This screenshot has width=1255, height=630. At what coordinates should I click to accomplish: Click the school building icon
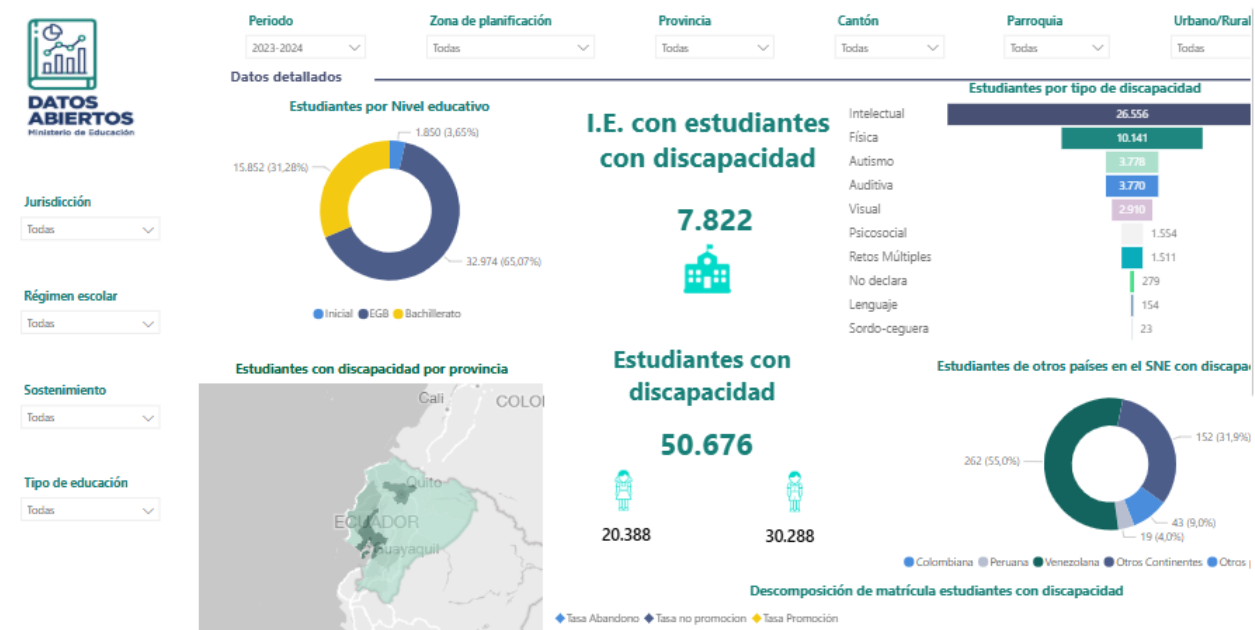point(707,269)
